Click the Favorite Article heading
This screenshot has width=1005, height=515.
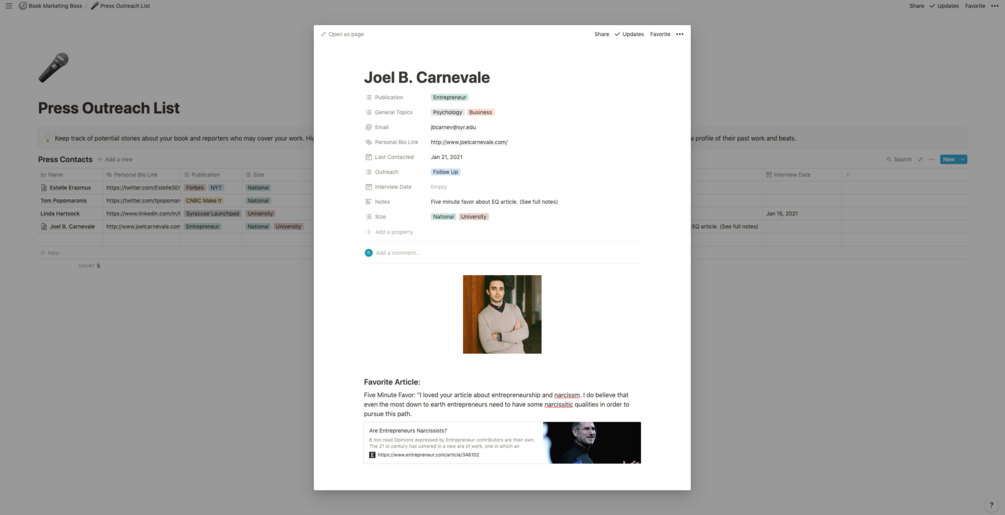pos(392,382)
